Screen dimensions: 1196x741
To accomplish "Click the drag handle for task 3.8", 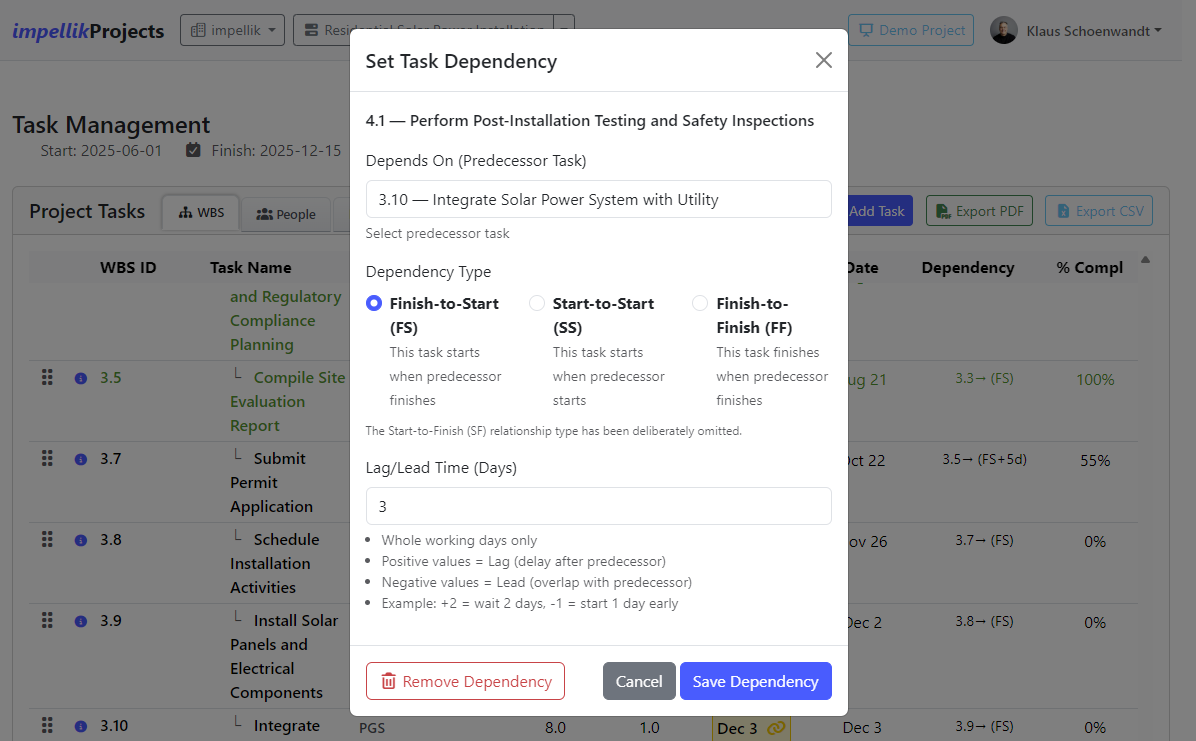I will 47,539.
